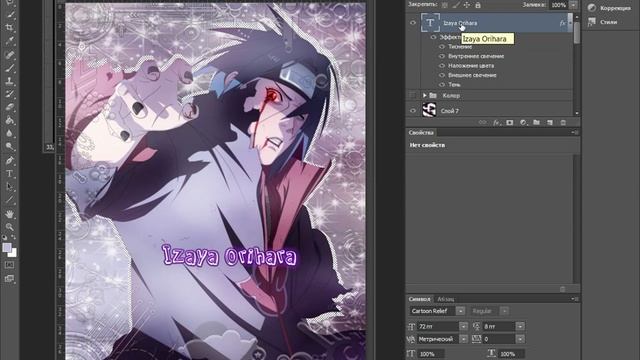Click the Слой 7 layer thumbnail
The height and width of the screenshot is (360, 640).
click(429, 110)
